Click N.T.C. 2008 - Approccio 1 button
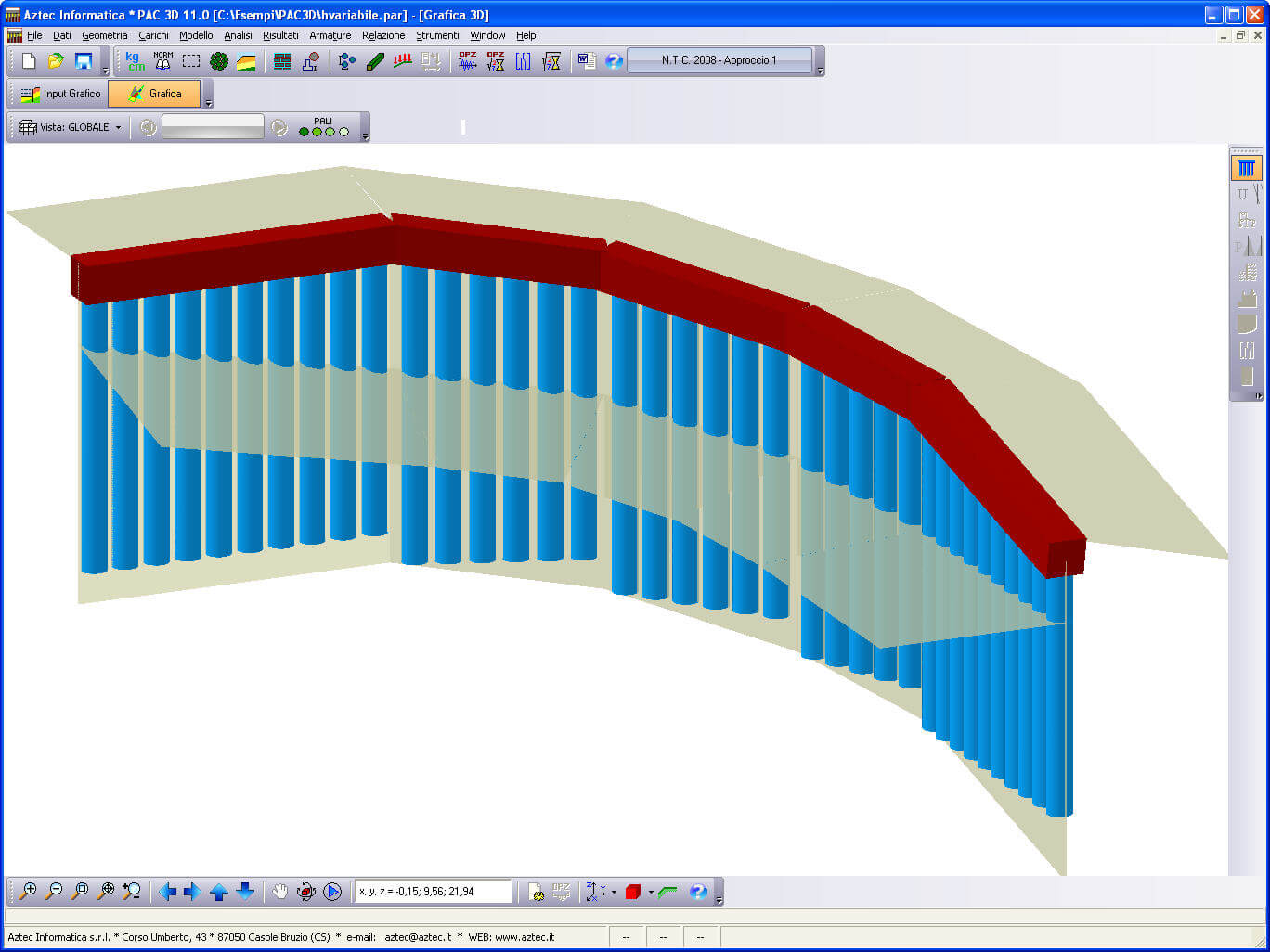The width and height of the screenshot is (1270, 952). click(719, 60)
